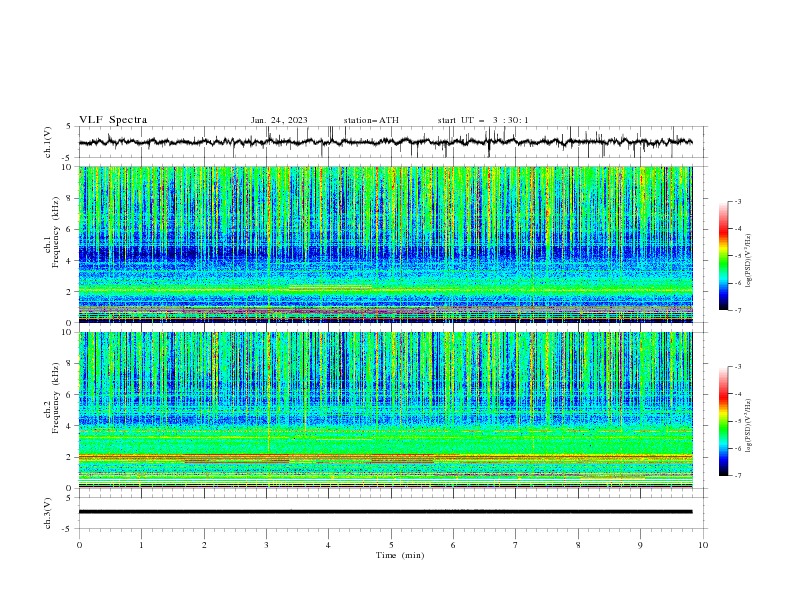792x612 pixels.
Task: Select the date "Jan. 24, 2023"
Action: (x=279, y=120)
